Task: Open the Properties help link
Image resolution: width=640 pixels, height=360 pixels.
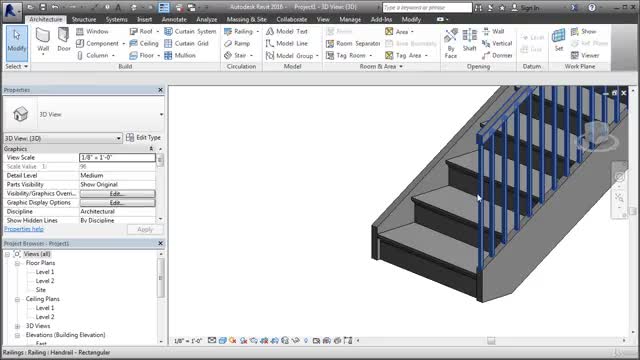Action: 24,229
